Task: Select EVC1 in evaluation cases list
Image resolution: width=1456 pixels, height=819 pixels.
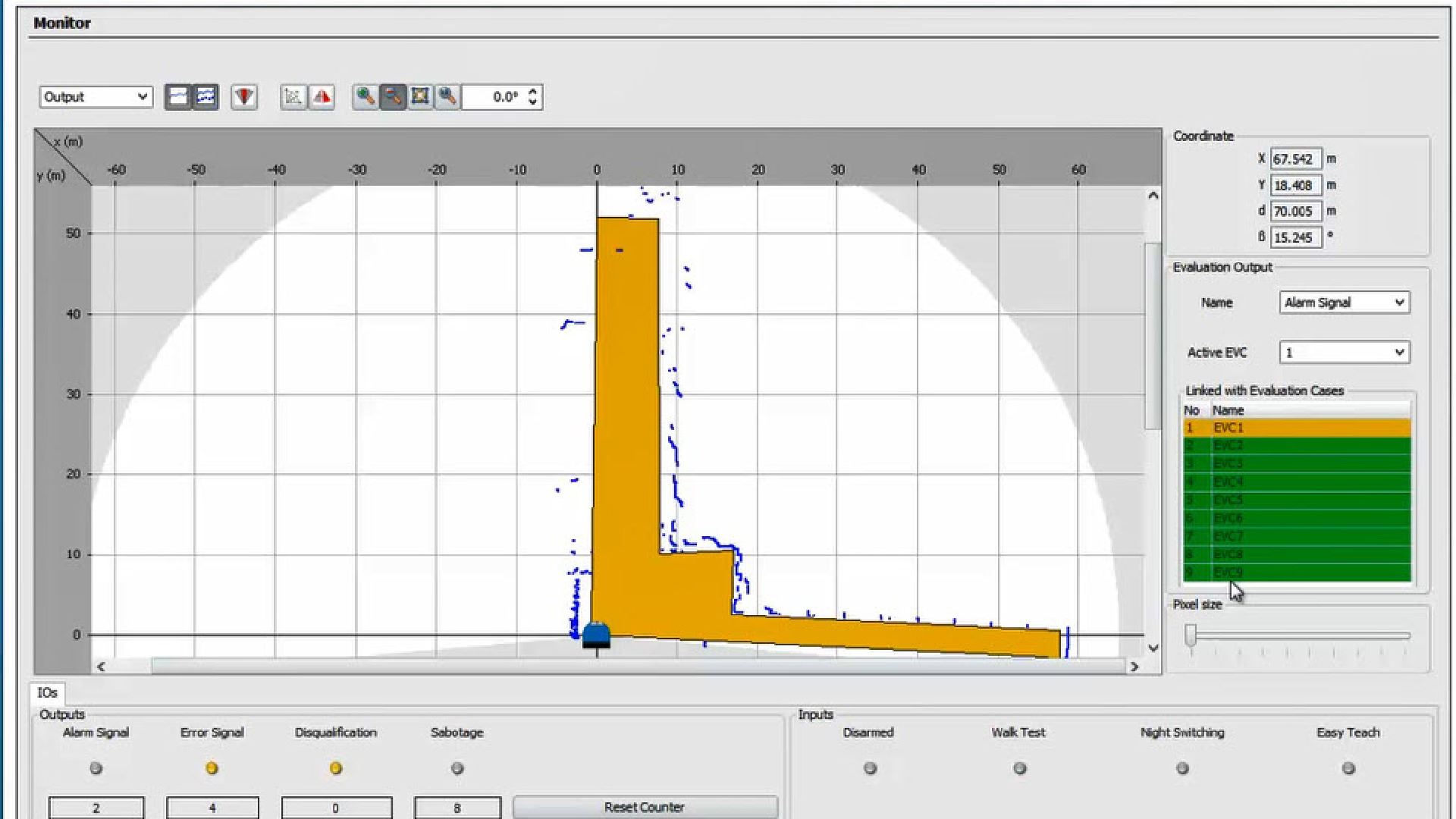Action: pos(1297,428)
